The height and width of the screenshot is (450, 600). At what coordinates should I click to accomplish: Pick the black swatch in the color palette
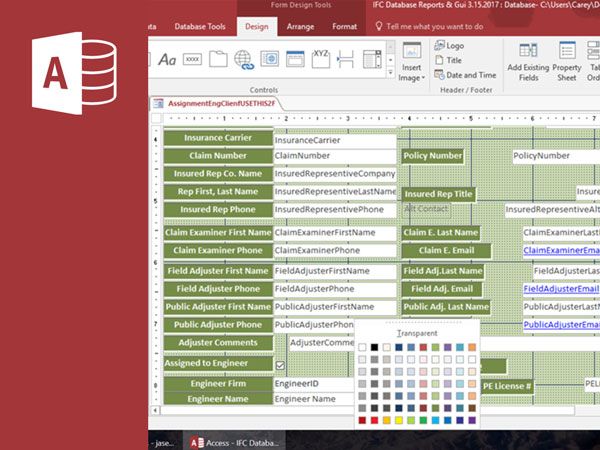tap(375, 347)
